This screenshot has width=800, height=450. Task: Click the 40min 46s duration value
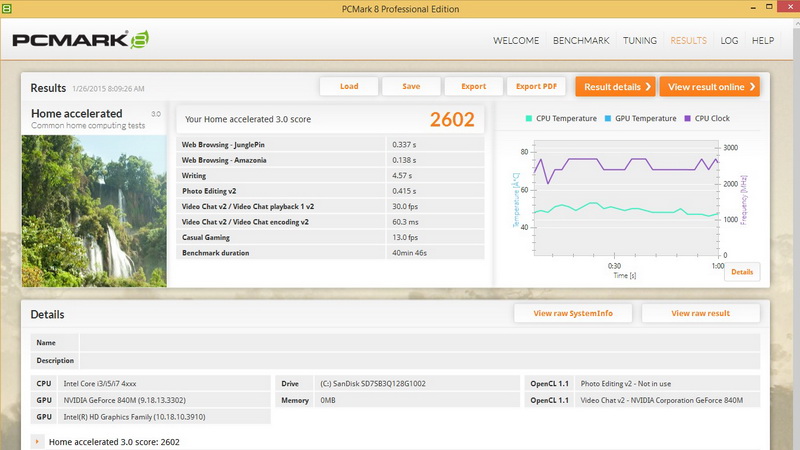[409, 253]
